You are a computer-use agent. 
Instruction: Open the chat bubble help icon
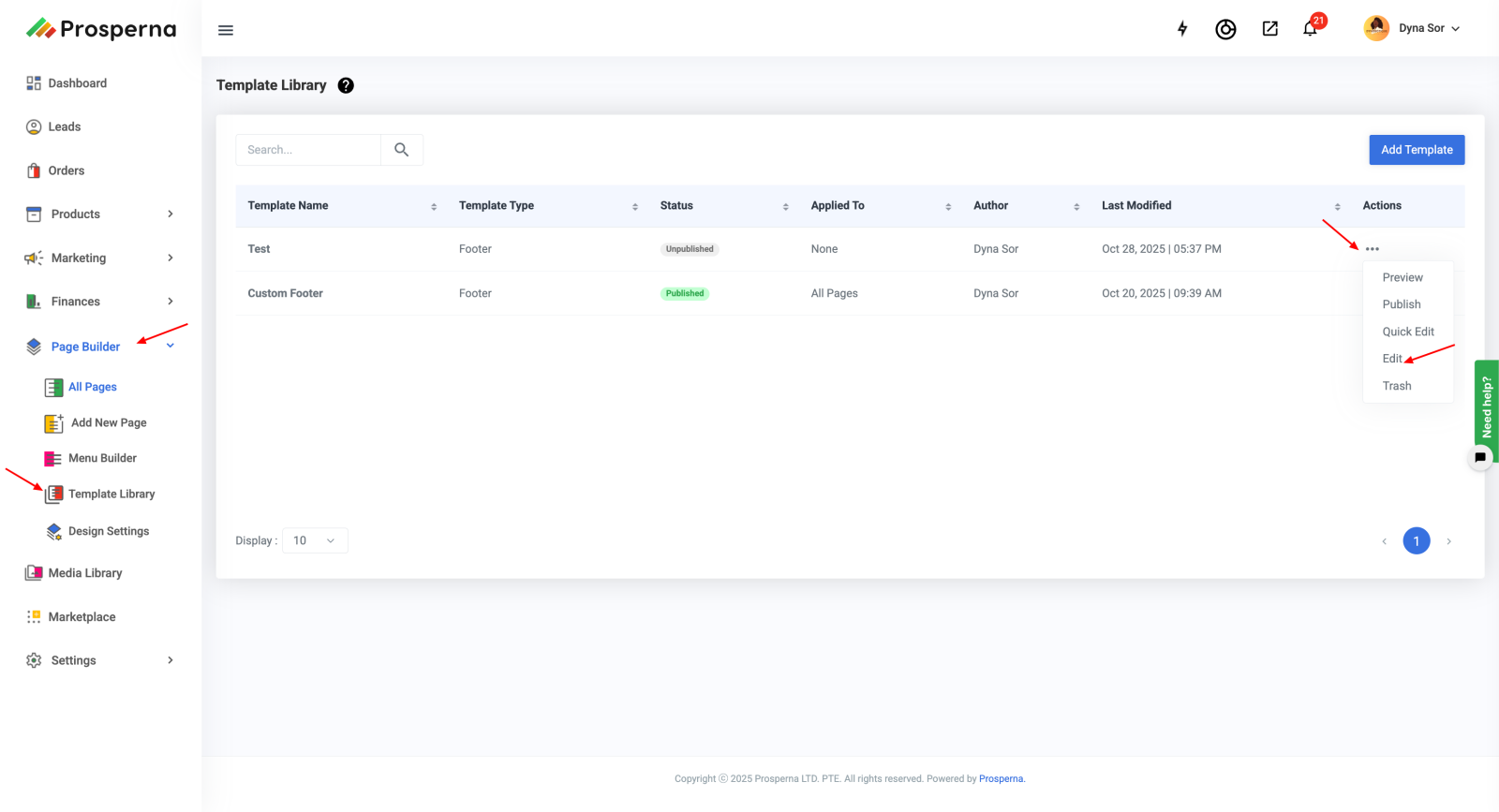point(1479,458)
